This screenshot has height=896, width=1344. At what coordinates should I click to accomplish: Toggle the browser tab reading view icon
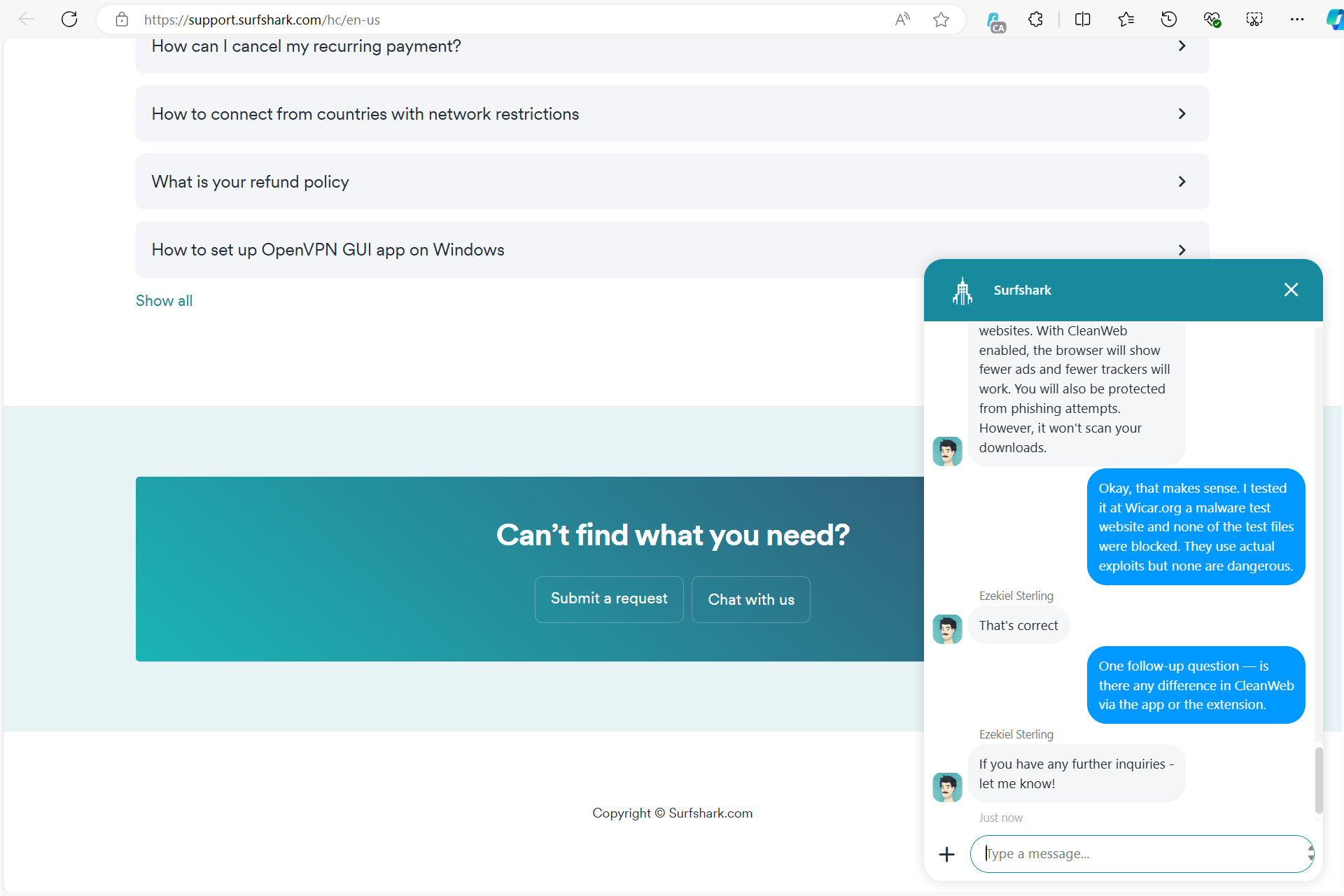[1082, 20]
